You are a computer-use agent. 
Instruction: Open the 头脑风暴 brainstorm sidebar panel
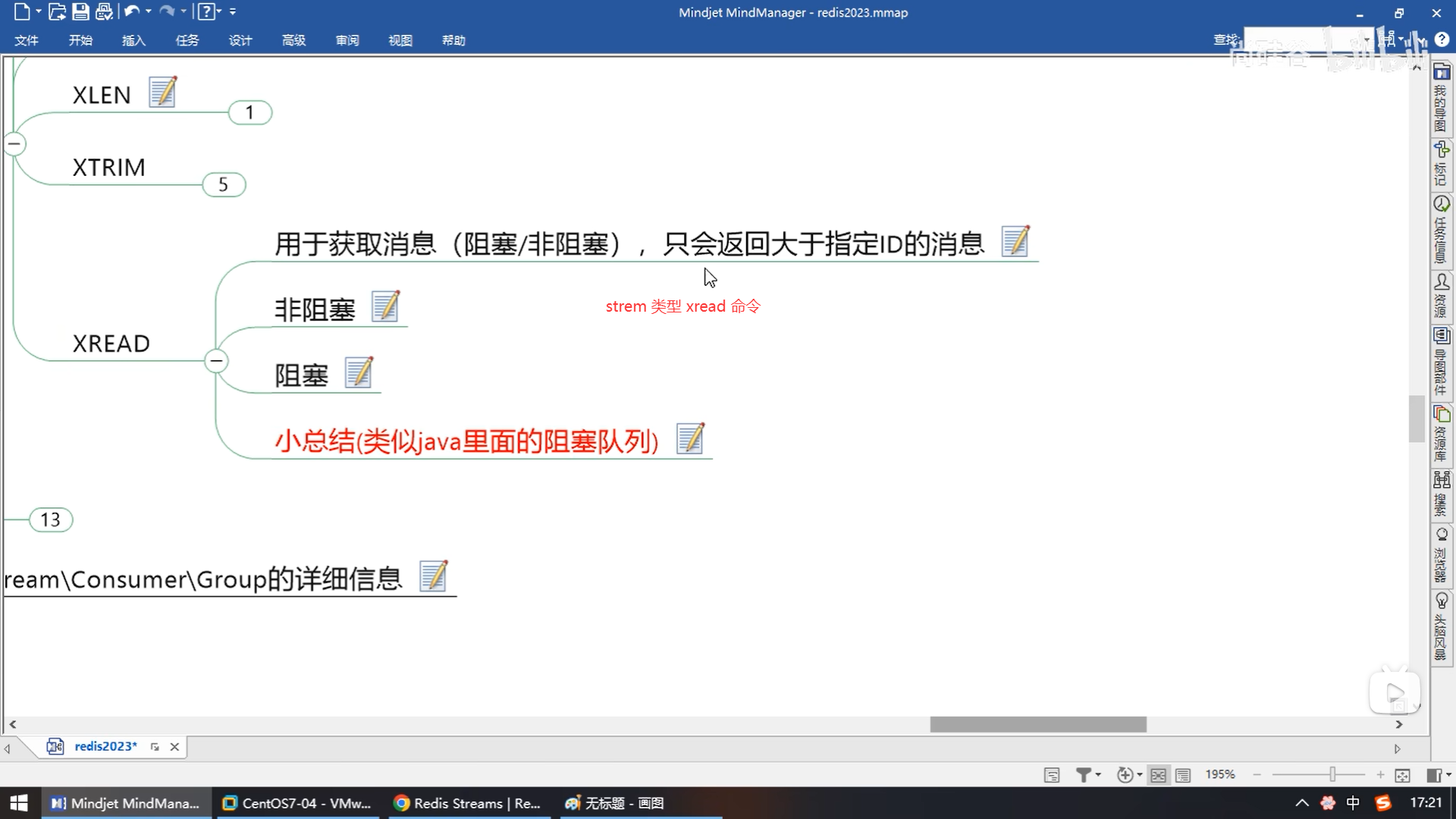[x=1441, y=626]
